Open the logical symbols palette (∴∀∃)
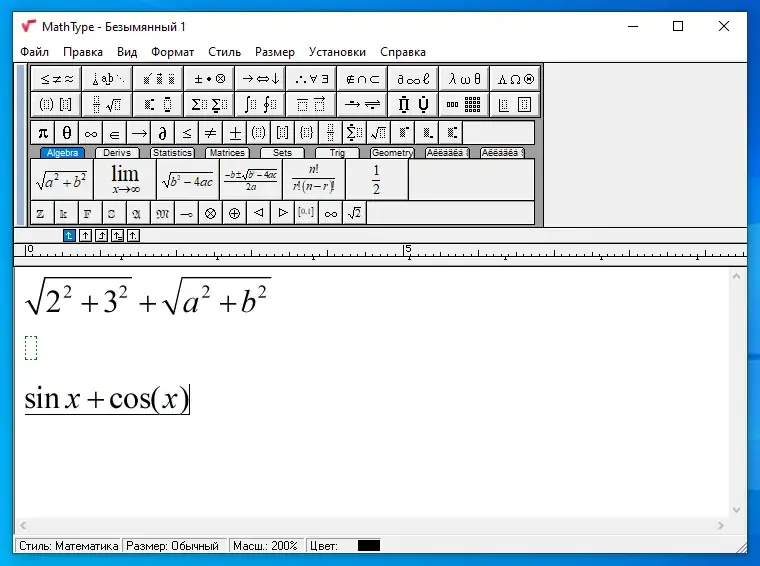The image size is (760, 566). click(311, 79)
